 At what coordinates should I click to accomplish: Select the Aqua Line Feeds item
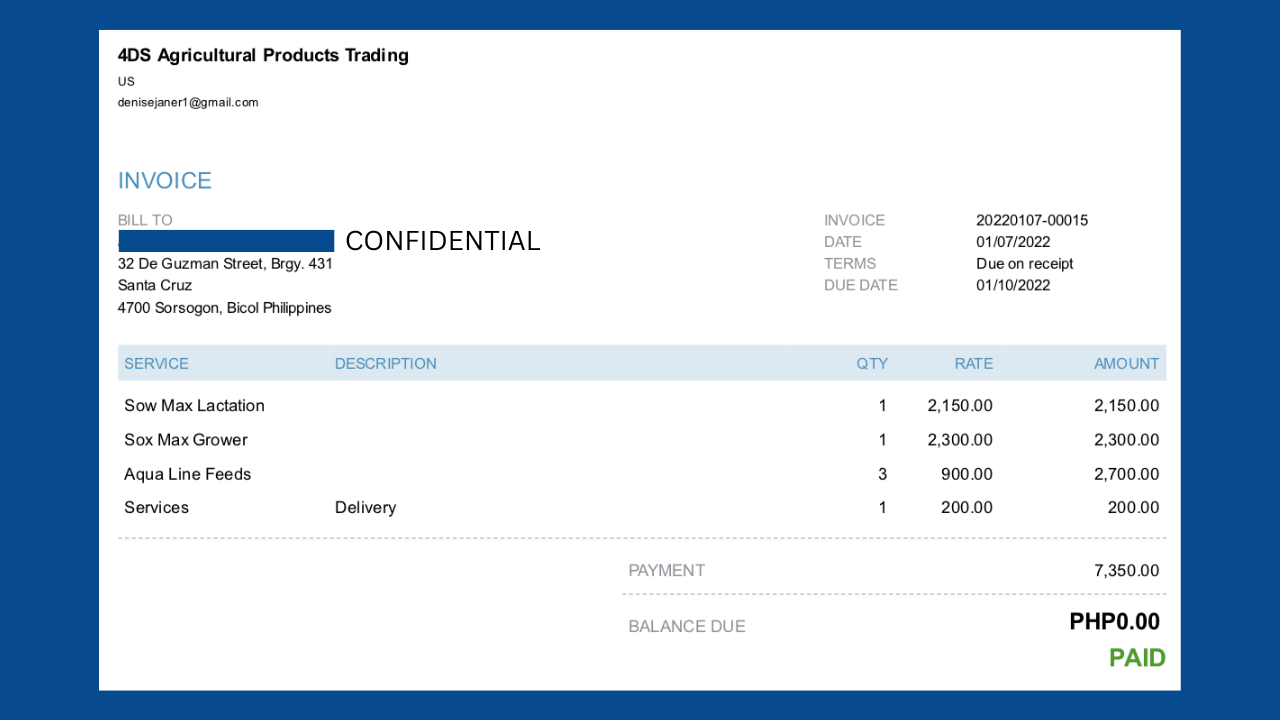click(187, 474)
